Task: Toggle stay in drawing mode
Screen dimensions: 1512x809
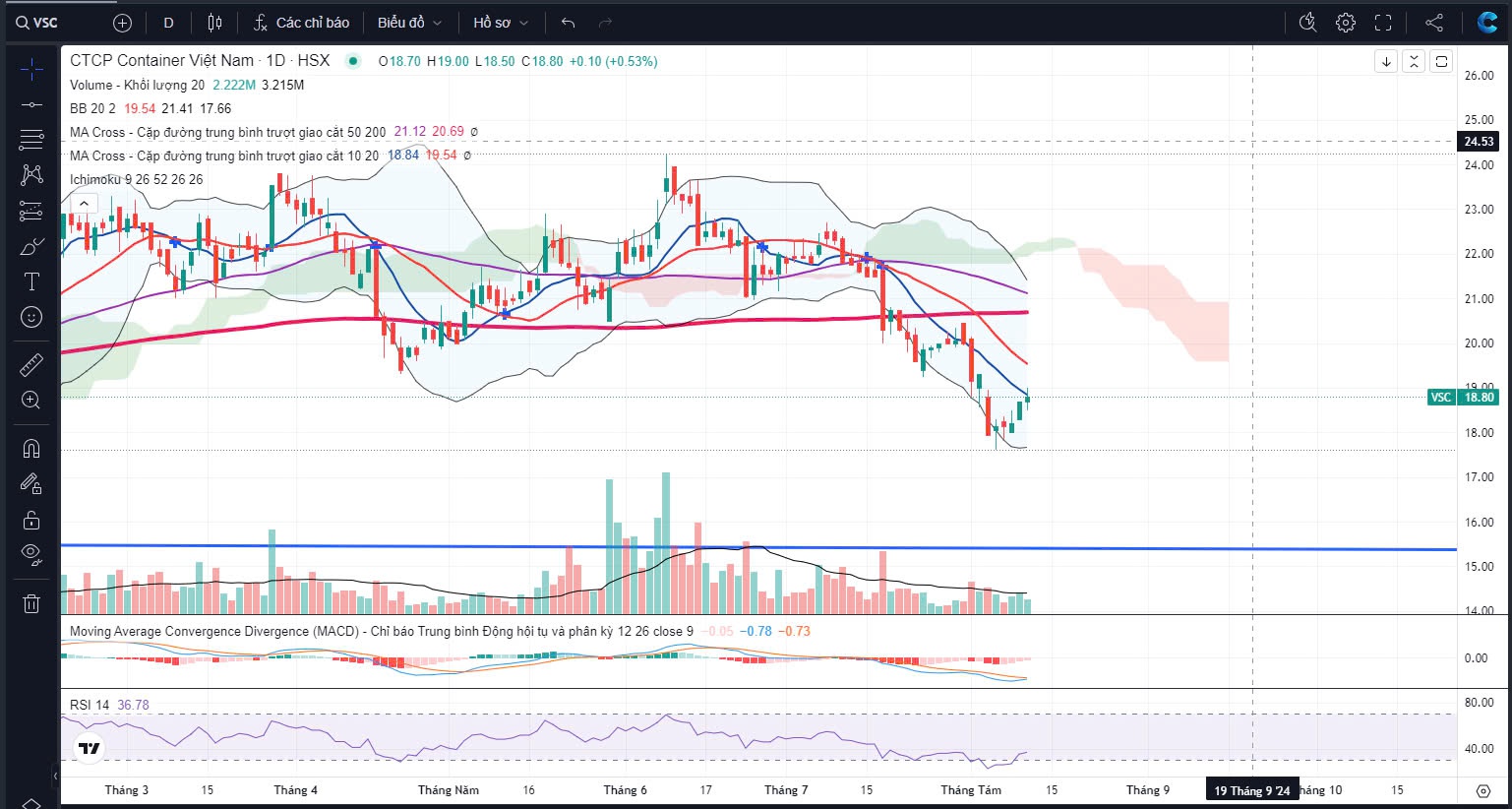Action: [x=31, y=484]
